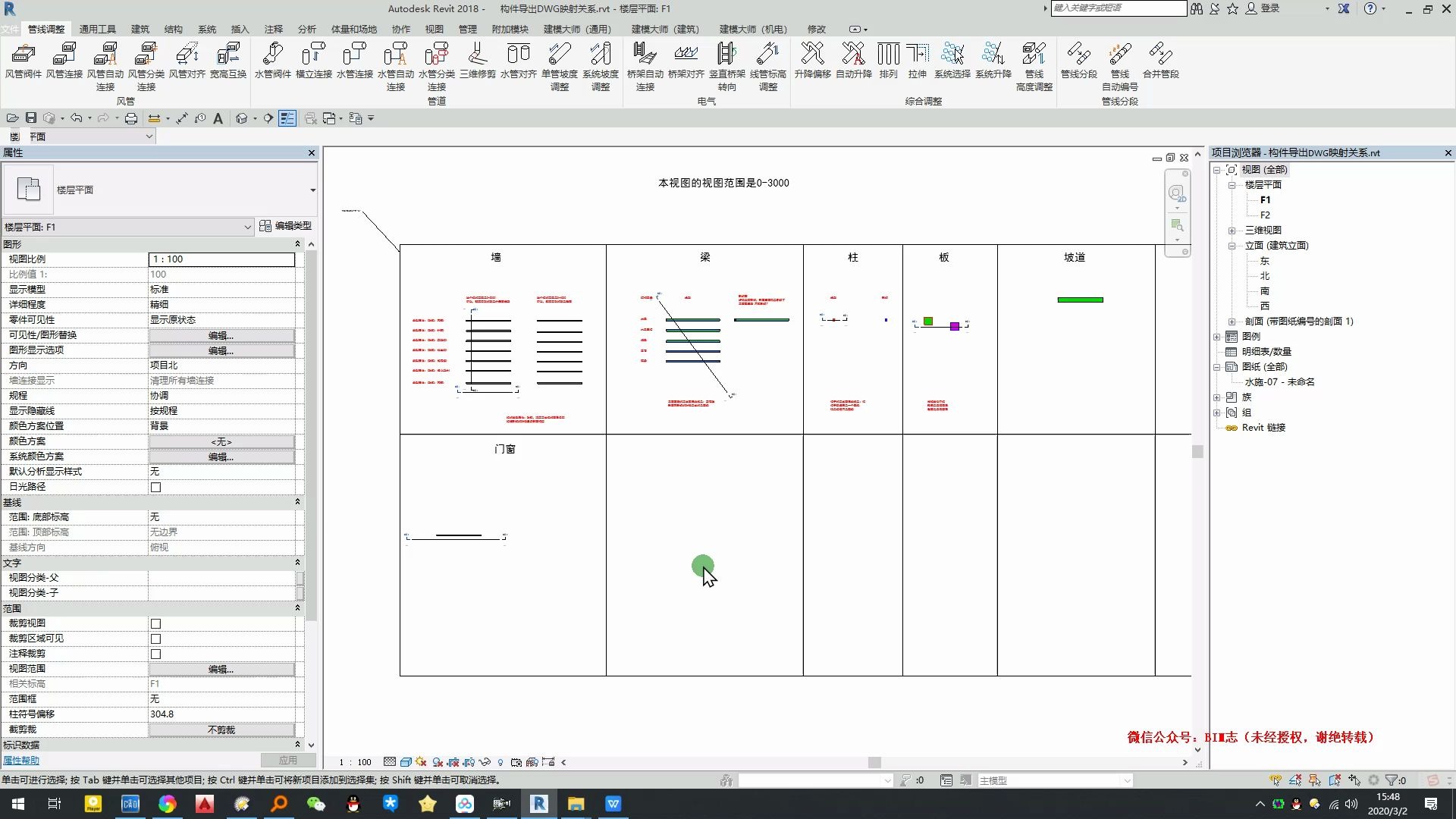
Task: Click the 视图比例 1:100 input field
Action: 221,259
